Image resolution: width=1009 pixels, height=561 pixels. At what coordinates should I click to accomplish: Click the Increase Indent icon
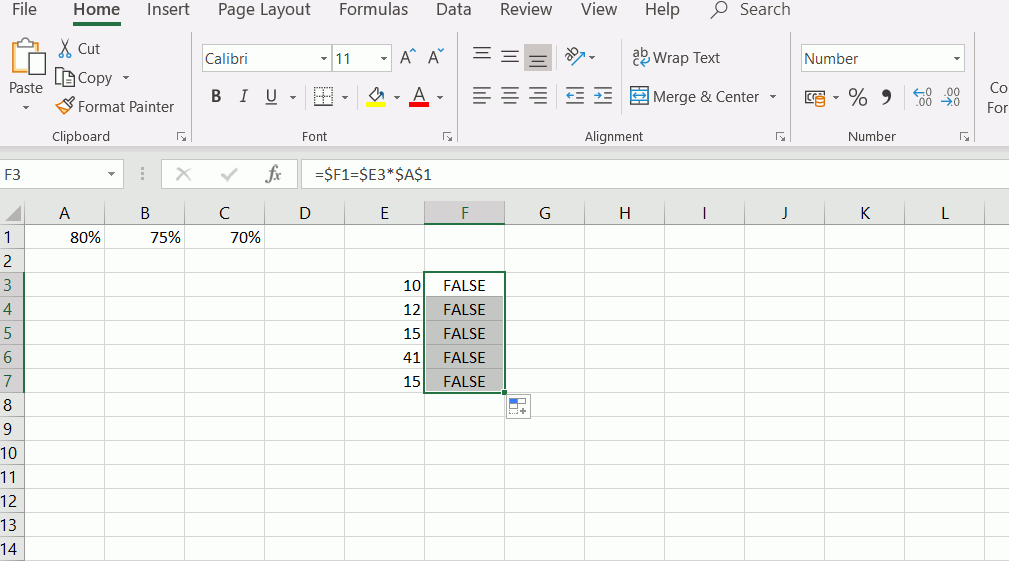pos(603,97)
